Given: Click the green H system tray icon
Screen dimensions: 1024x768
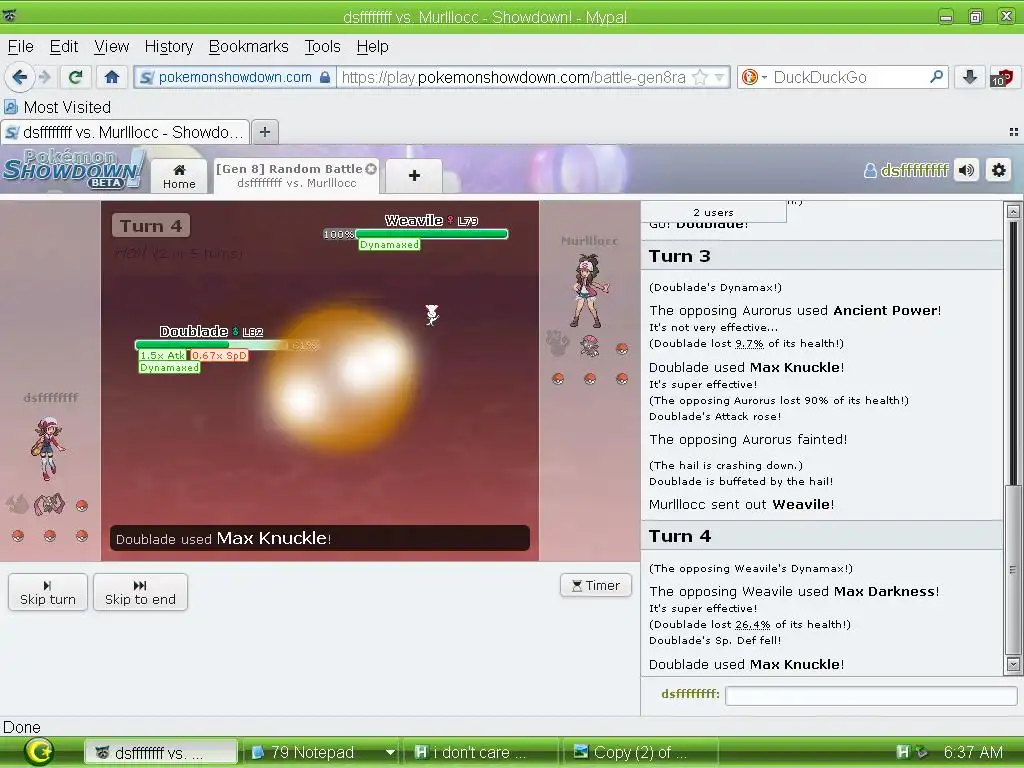Looking at the screenshot, I should [x=902, y=752].
